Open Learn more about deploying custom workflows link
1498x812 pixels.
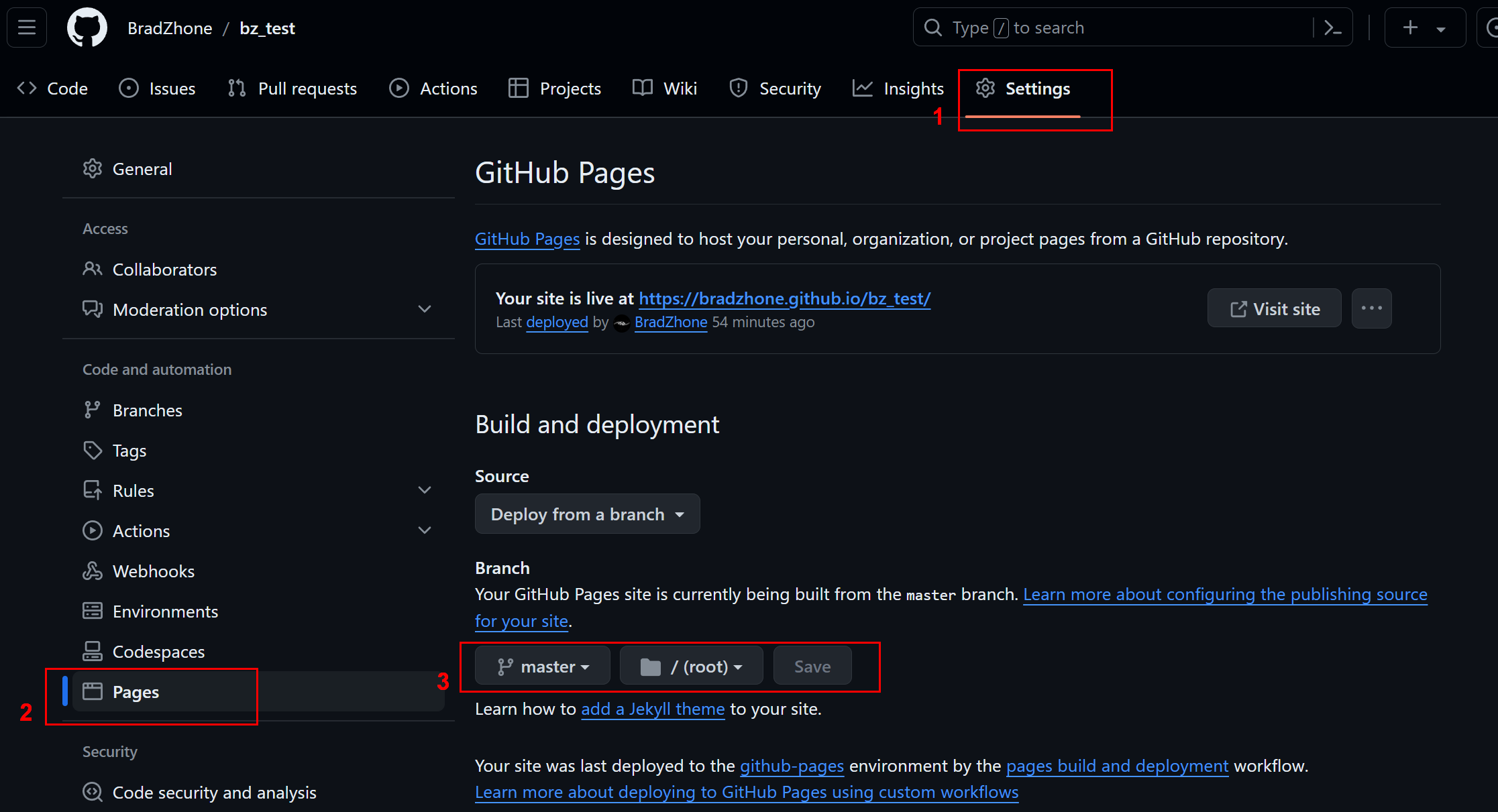pyautogui.click(x=747, y=792)
